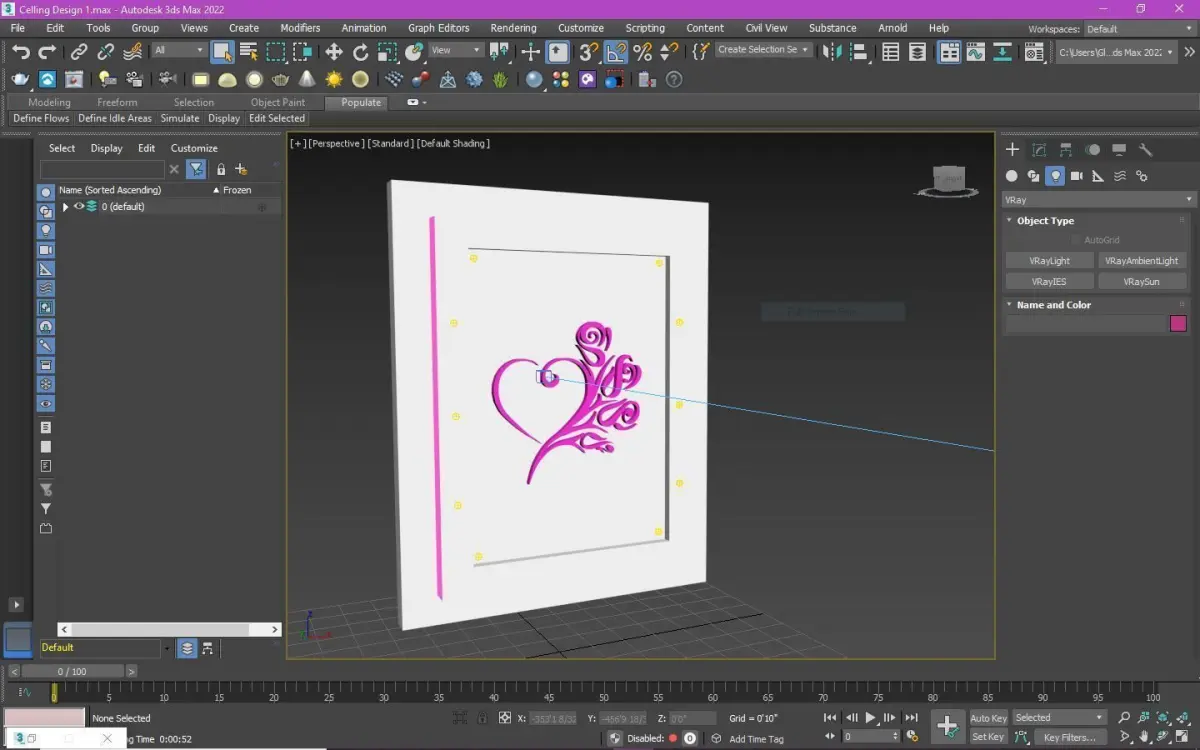Viewport: 1200px width, 750px height.
Task: Switch to the Hierarchy panel tab
Action: (1066, 149)
